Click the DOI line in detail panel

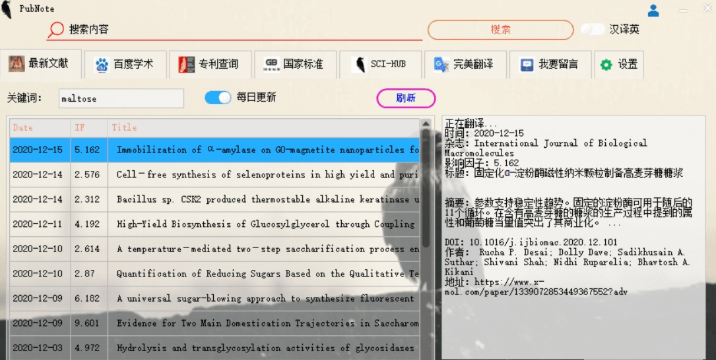pos(531,242)
